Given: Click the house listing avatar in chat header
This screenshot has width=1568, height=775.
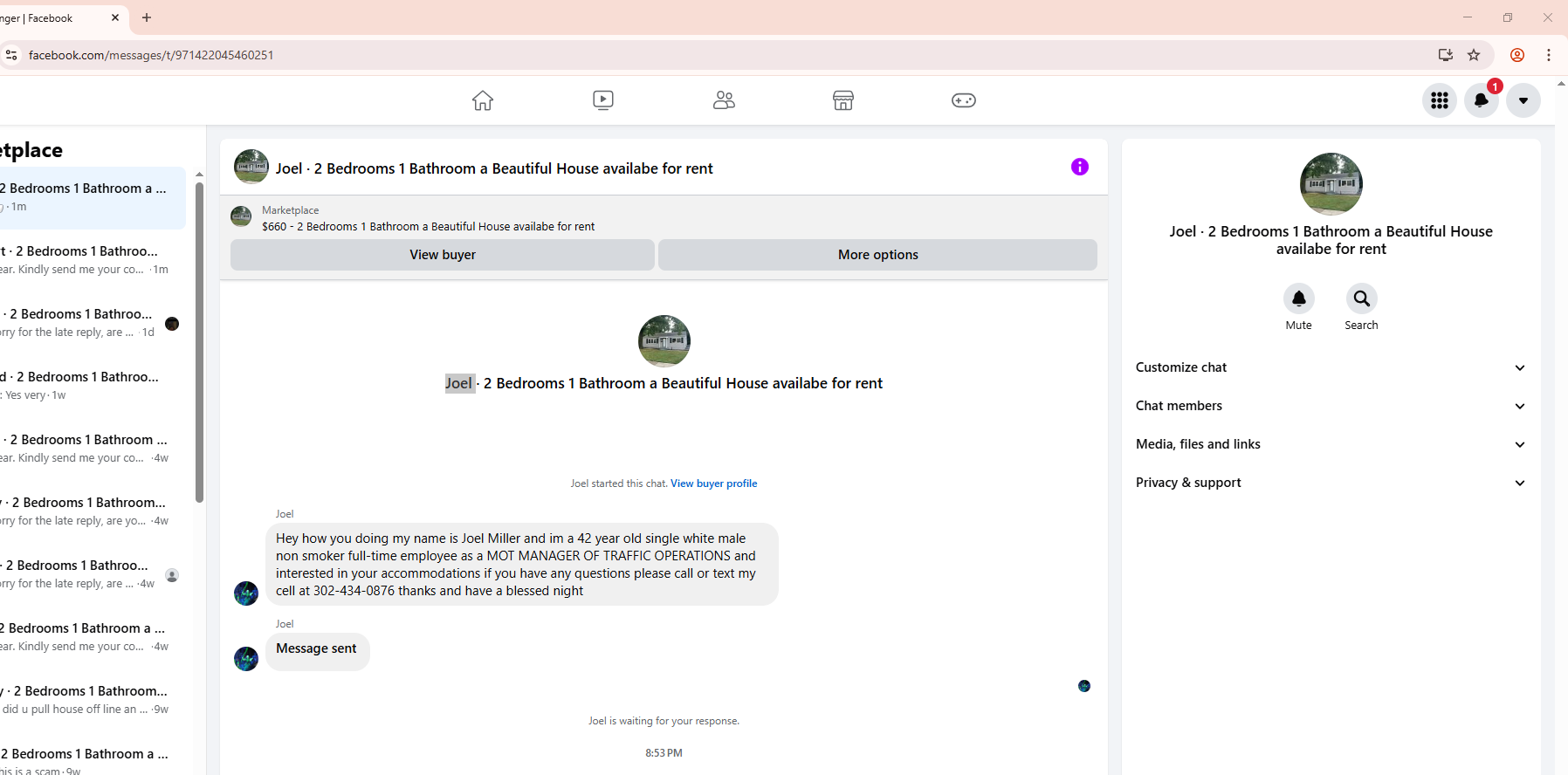Looking at the screenshot, I should tap(251, 167).
